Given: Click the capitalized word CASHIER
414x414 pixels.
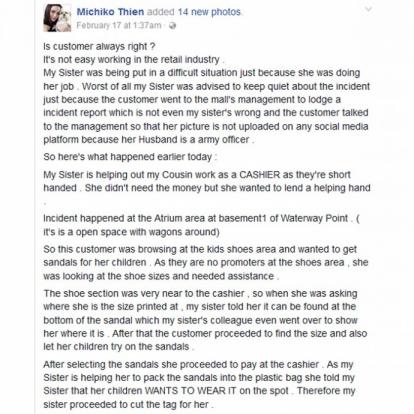Looking at the screenshot, I should tap(260, 175).
